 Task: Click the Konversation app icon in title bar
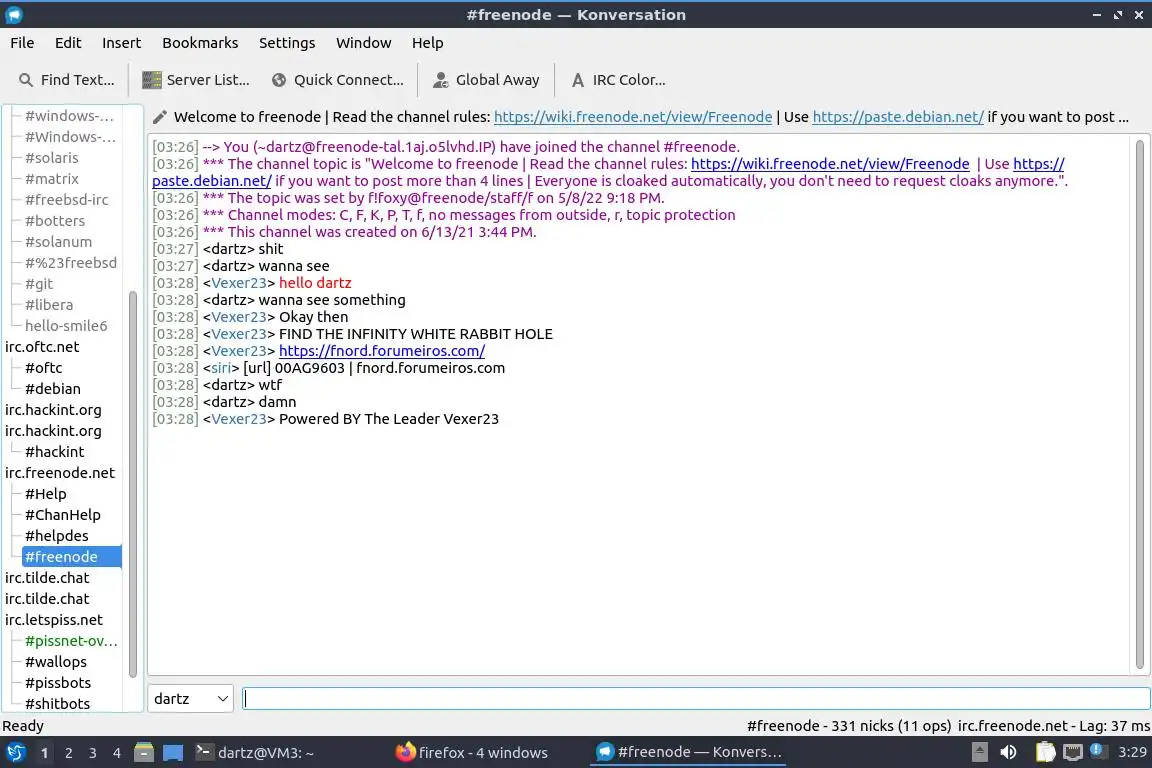coord(14,15)
